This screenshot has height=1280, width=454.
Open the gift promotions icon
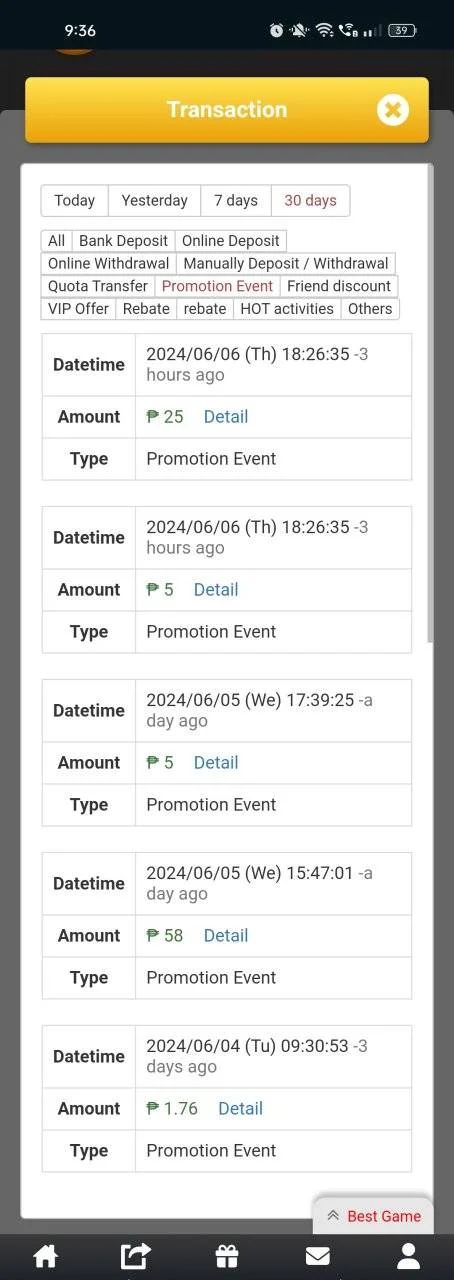tap(227, 1256)
